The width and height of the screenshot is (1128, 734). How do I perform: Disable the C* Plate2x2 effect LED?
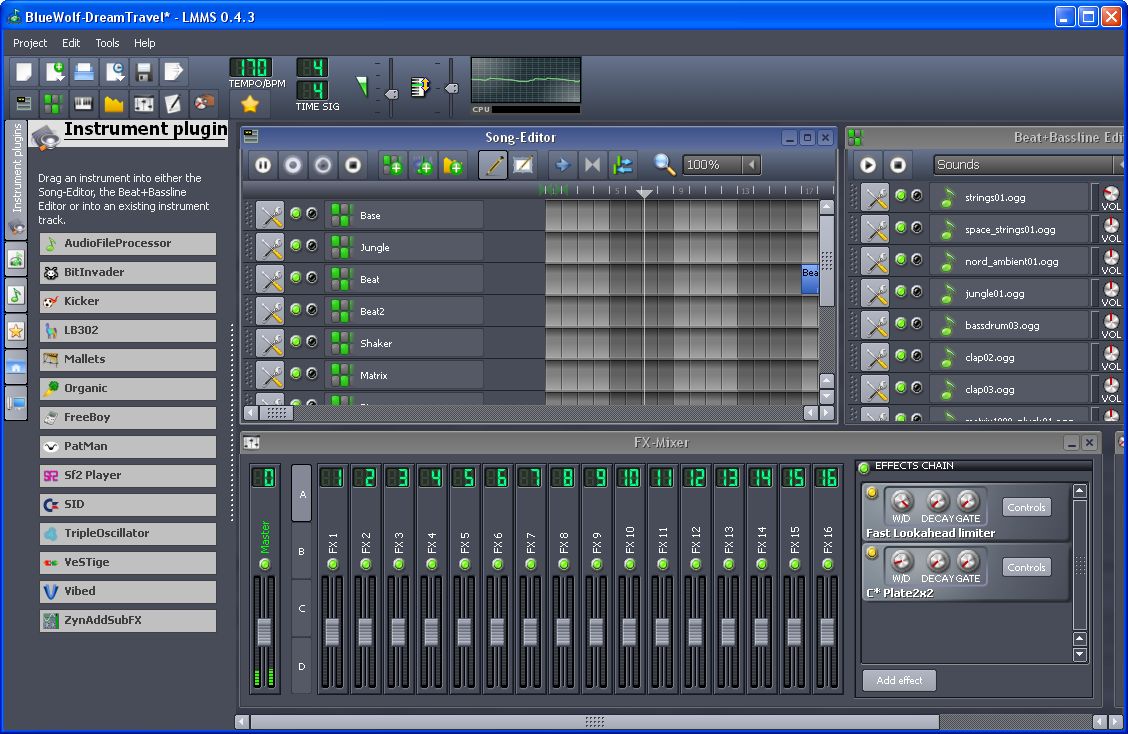[x=872, y=553]
